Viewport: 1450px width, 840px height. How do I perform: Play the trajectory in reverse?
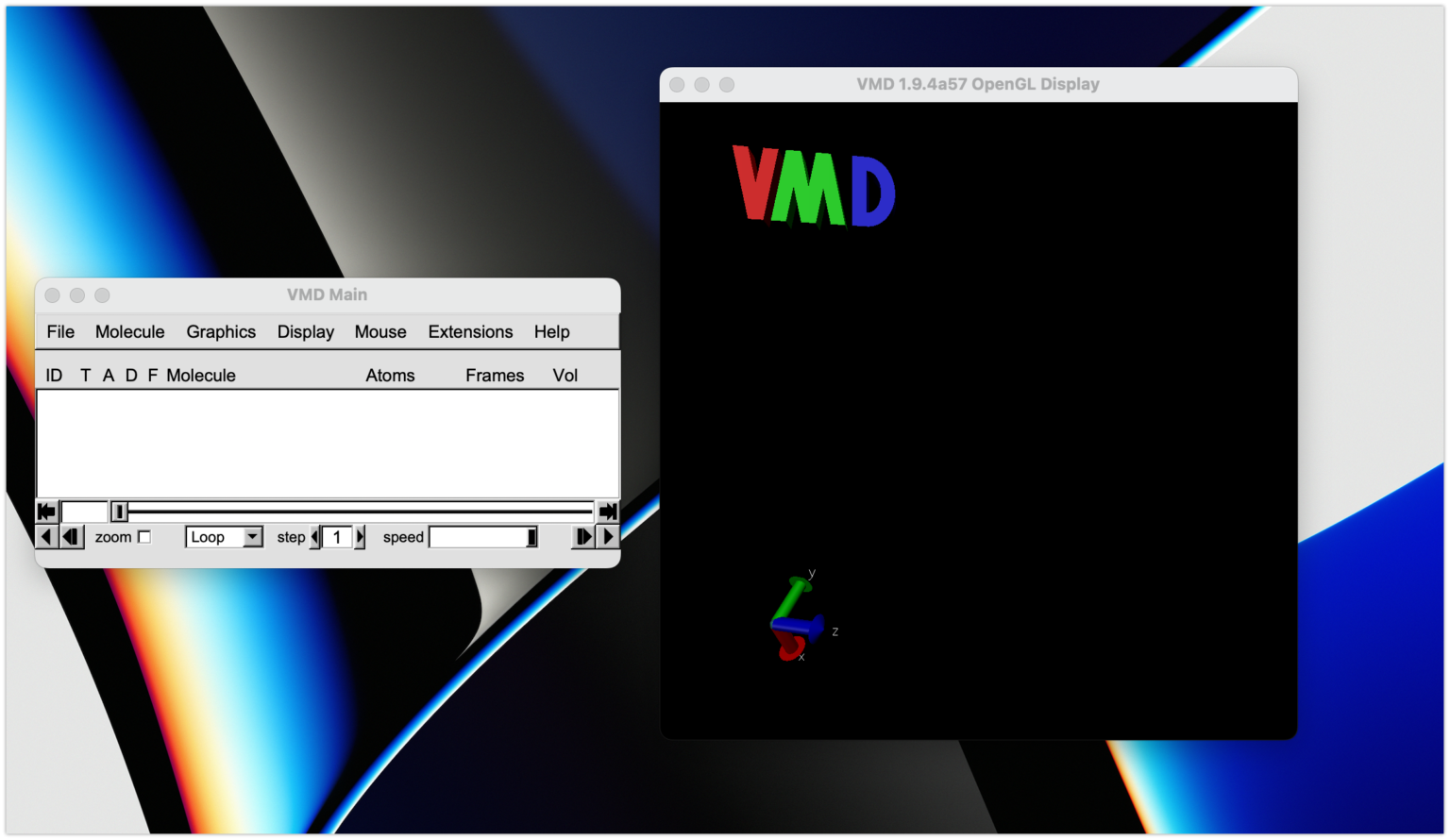coord(45,536)
